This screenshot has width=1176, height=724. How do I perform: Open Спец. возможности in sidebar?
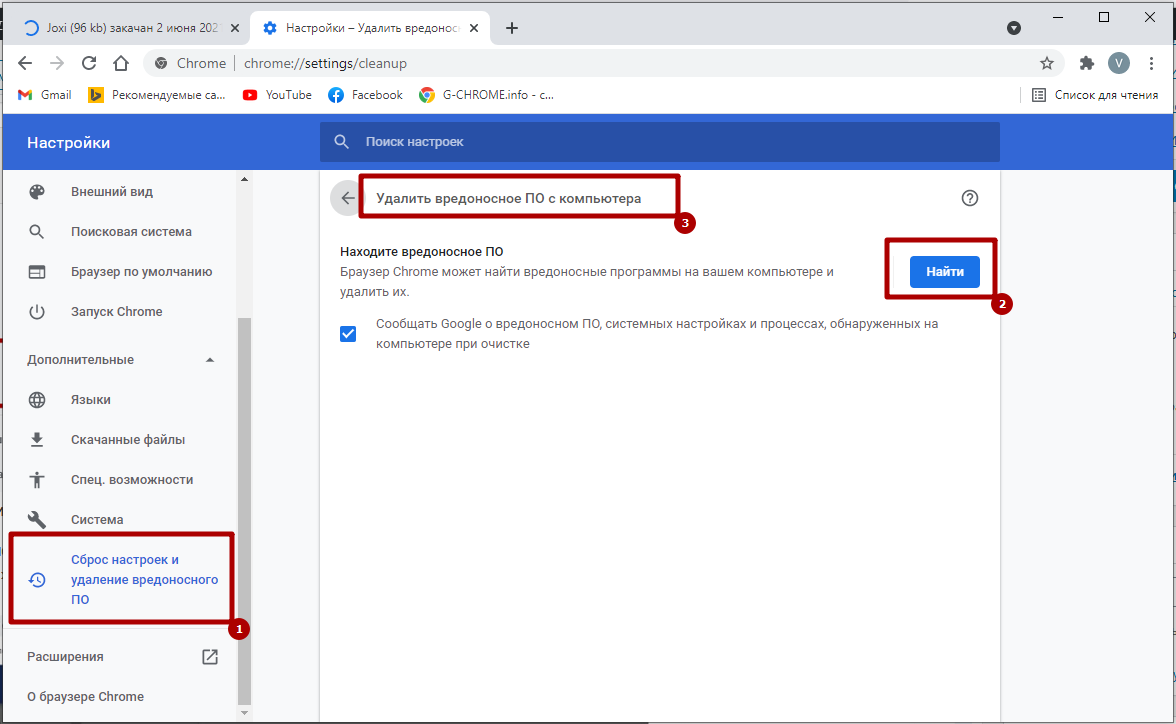(132, 479)
